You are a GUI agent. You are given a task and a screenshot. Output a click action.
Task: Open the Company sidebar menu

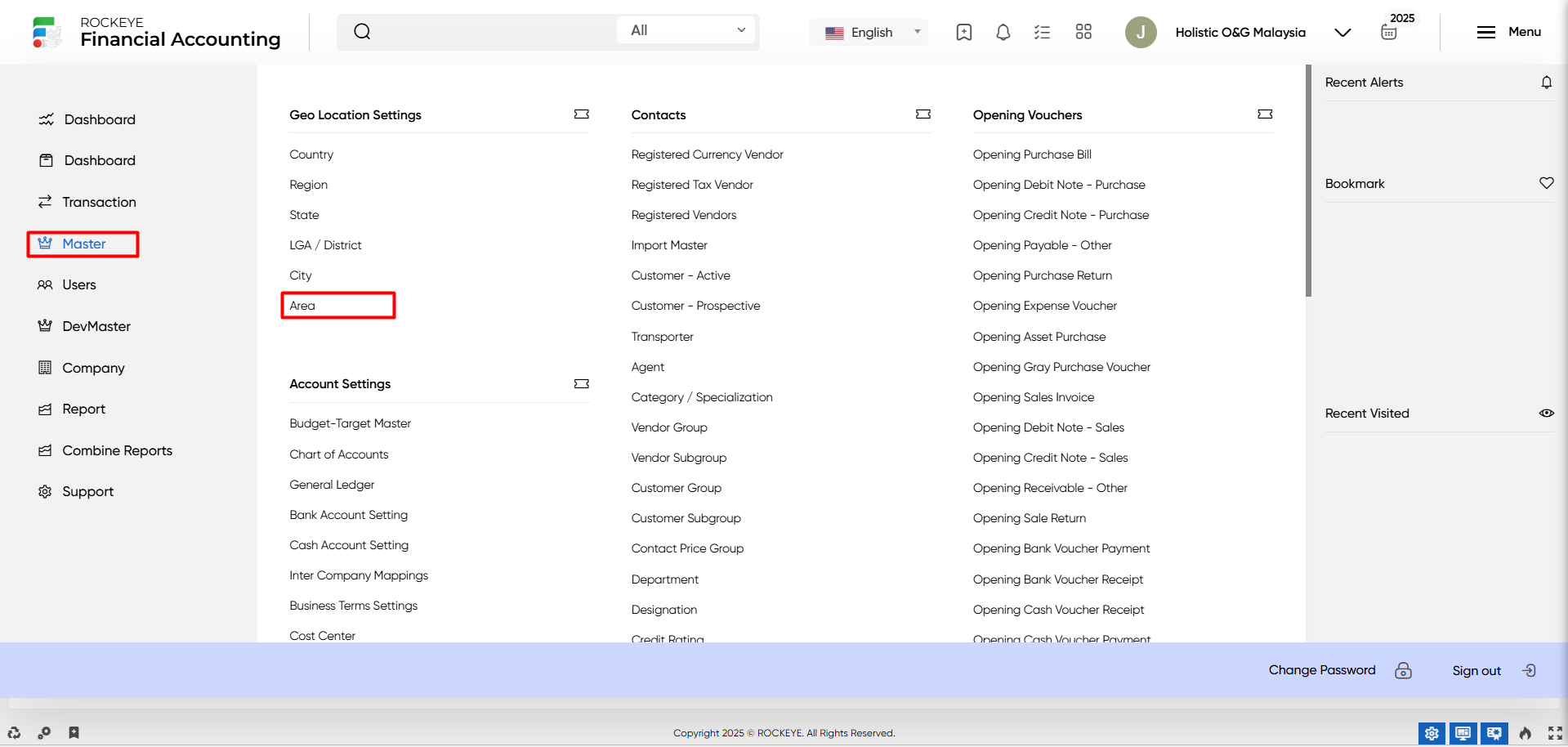coord(81,368)
